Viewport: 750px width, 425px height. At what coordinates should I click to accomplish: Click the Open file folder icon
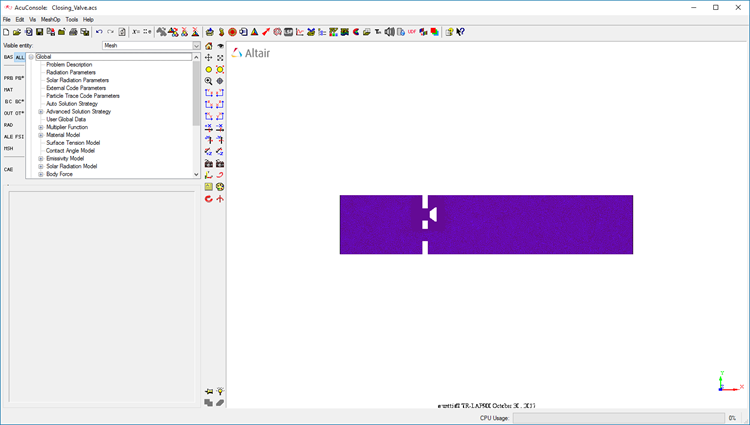click(17, 32)
